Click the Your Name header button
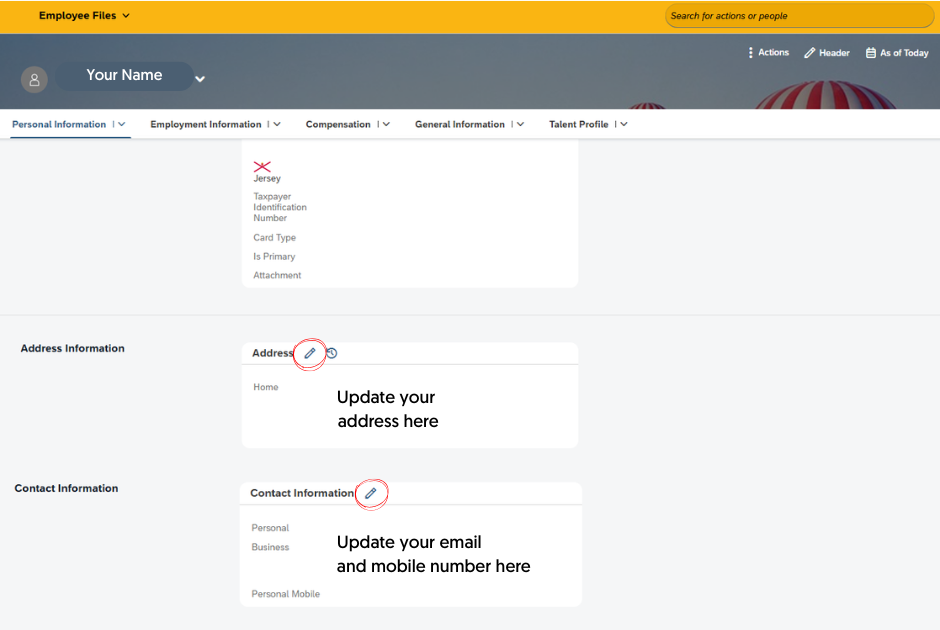 pos(124,76)
